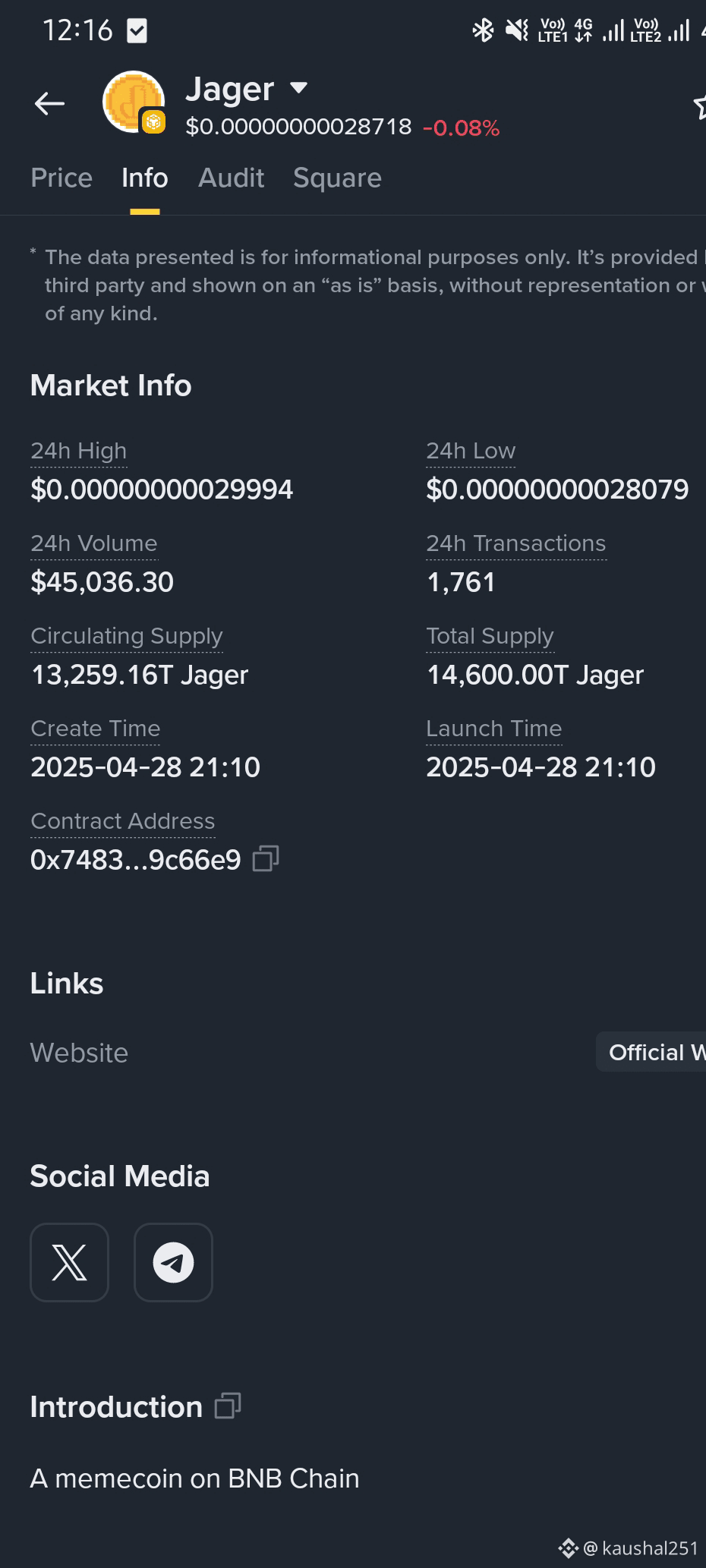The width and height of the screenshot is (706, 1568).
Task: Tap the muted sound status icon
Action: click(517, 30)
